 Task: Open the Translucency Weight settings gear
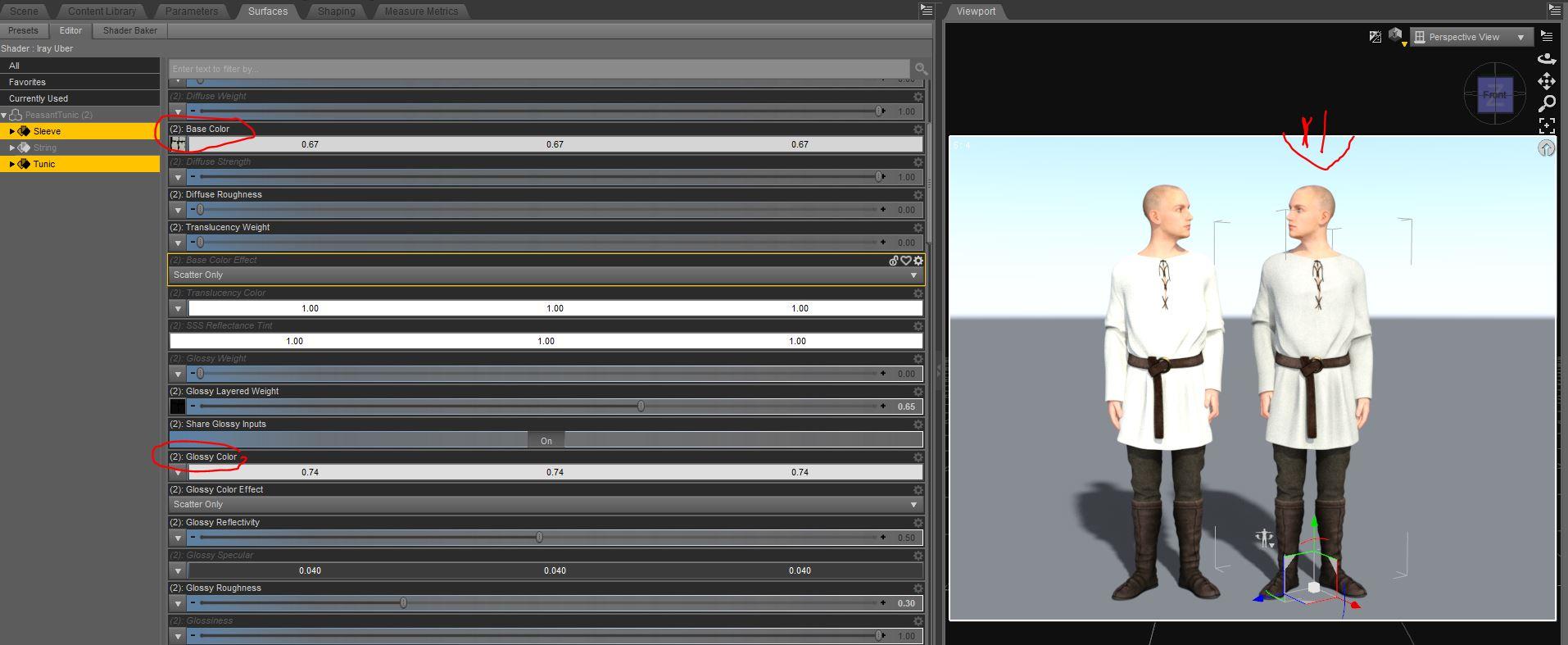point(918,228)
